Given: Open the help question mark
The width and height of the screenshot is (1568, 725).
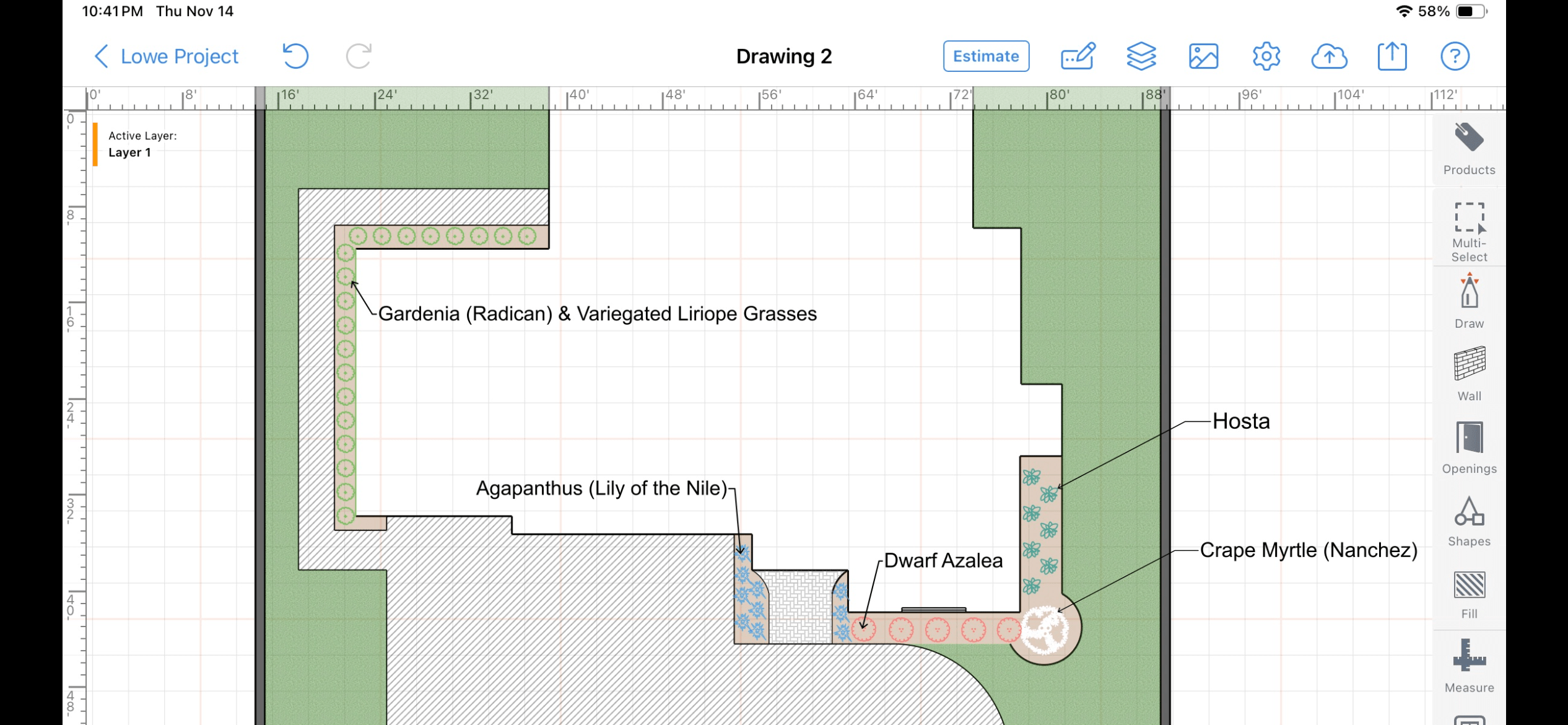Looking at the screenshot, I should [1454, 56].
